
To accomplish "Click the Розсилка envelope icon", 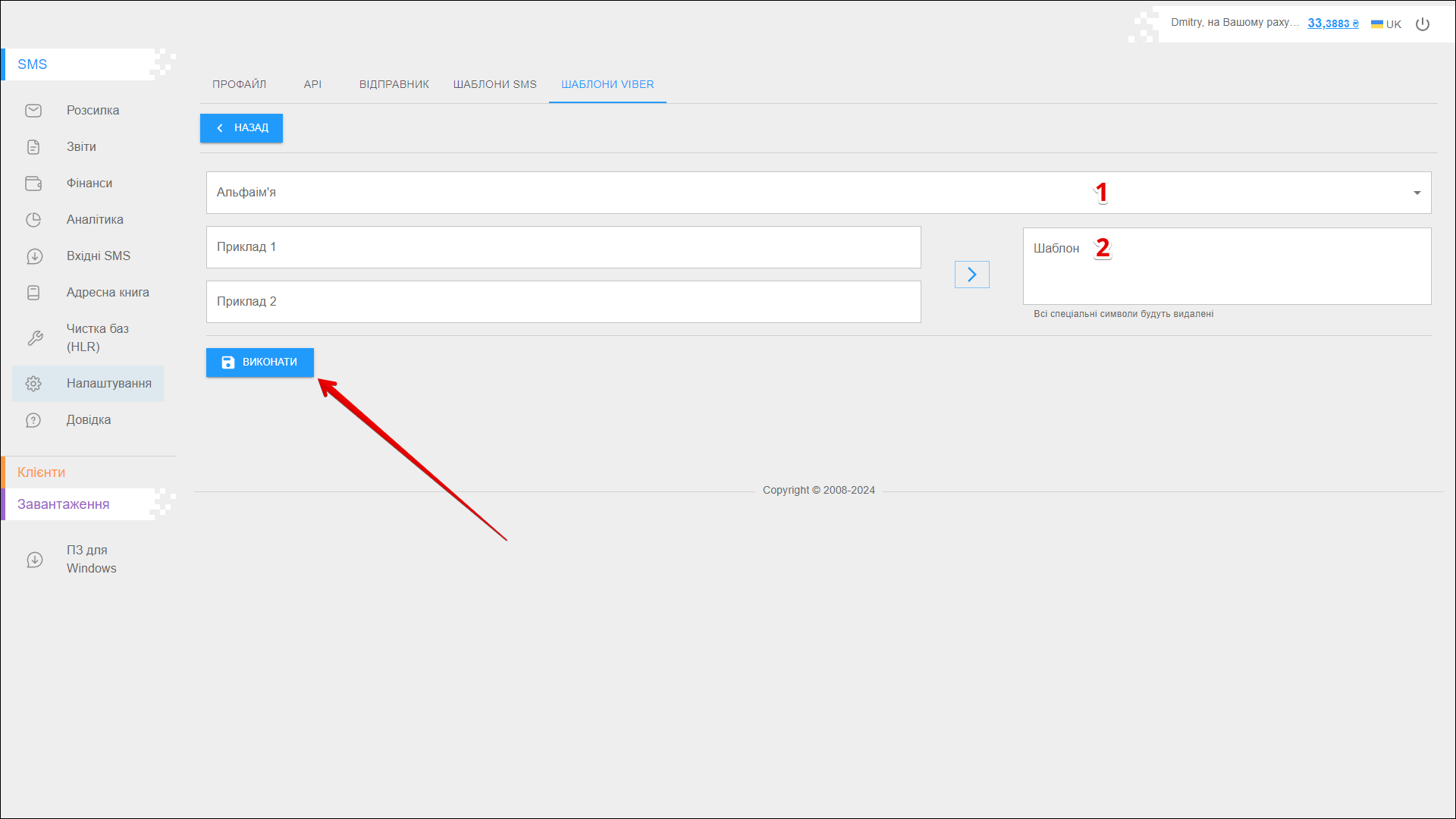I will click(x=33, y=111).
